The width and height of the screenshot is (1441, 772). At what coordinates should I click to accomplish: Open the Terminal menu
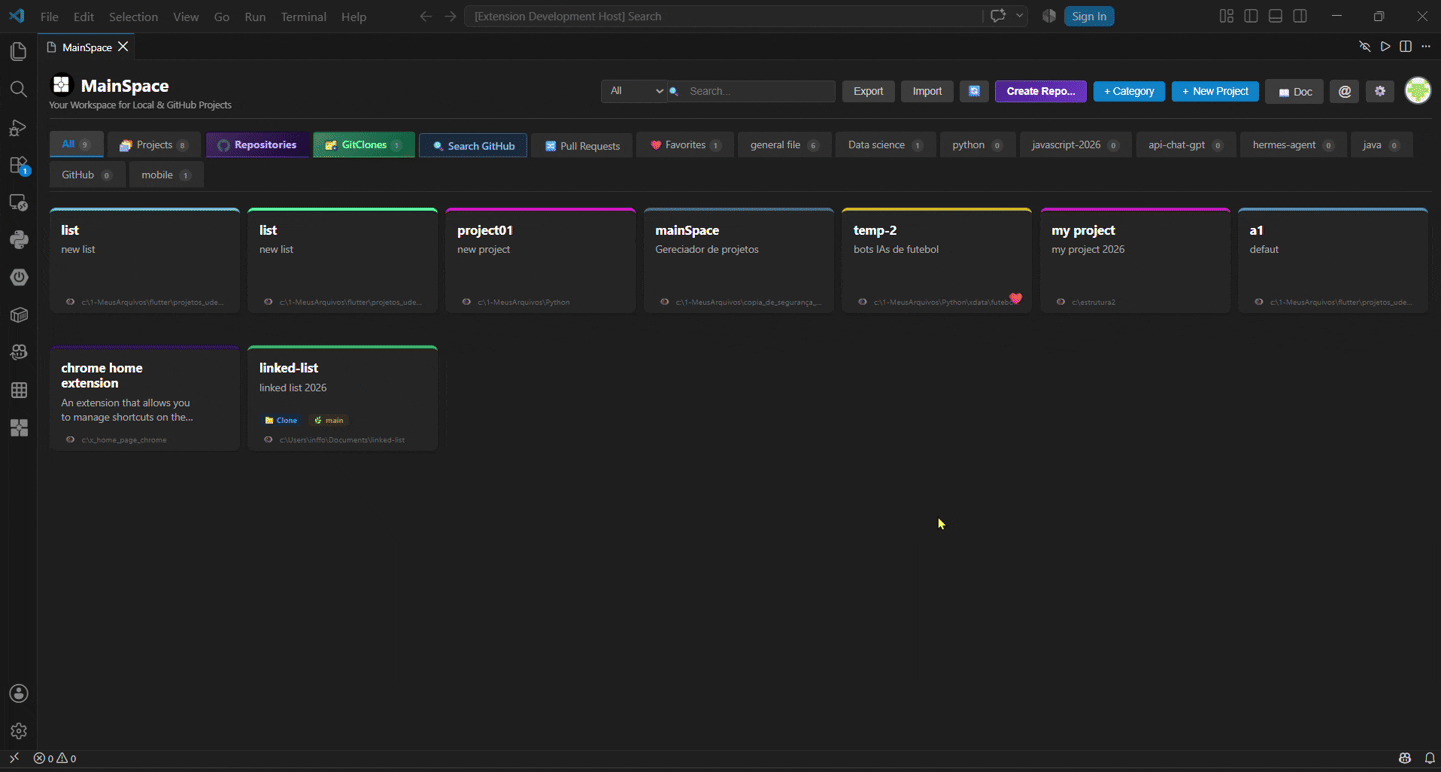click(303, 17)
